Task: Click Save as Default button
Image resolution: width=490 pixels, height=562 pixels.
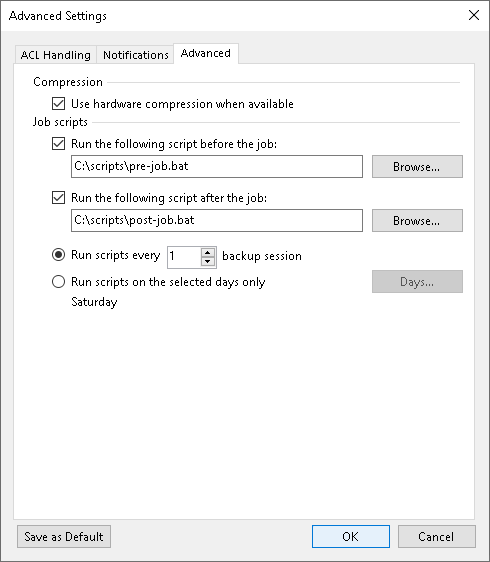Action: 64,537
